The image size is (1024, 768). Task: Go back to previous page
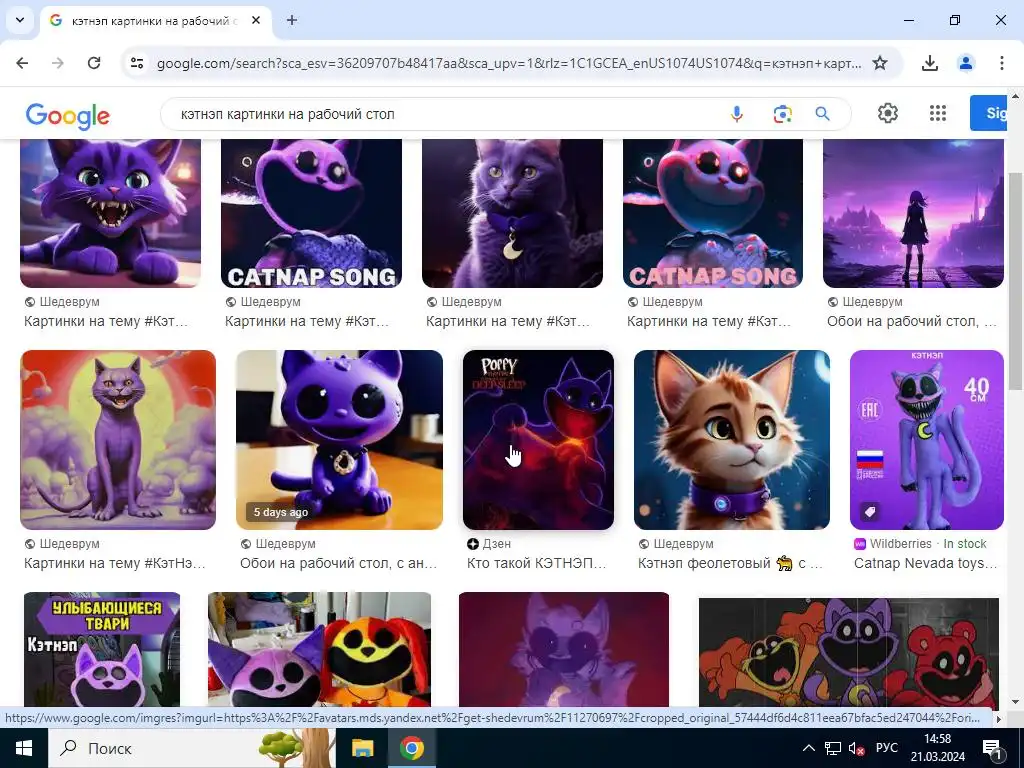(22, 63)
